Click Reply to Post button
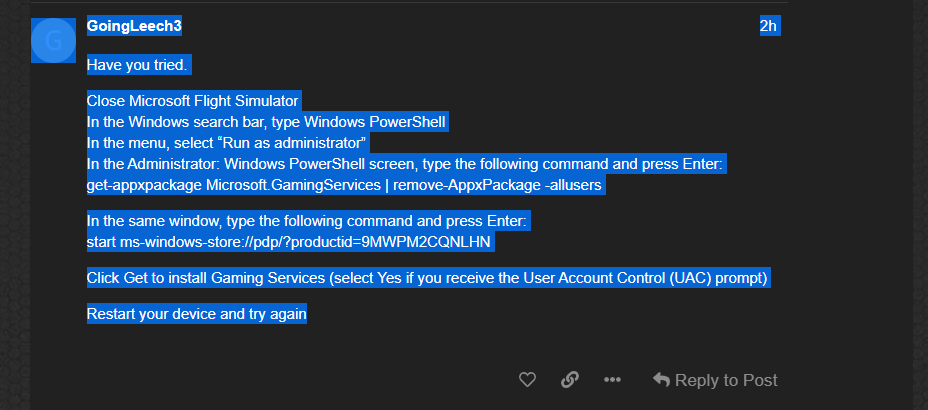 715,380
